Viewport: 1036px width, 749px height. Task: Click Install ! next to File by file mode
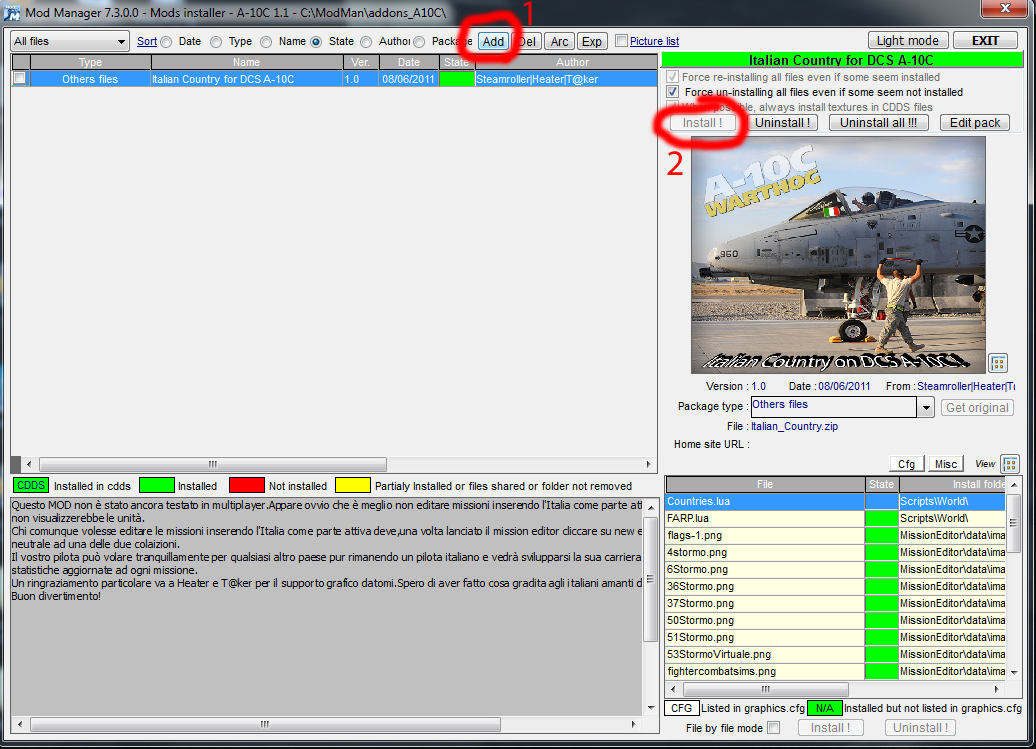[831, 727]
